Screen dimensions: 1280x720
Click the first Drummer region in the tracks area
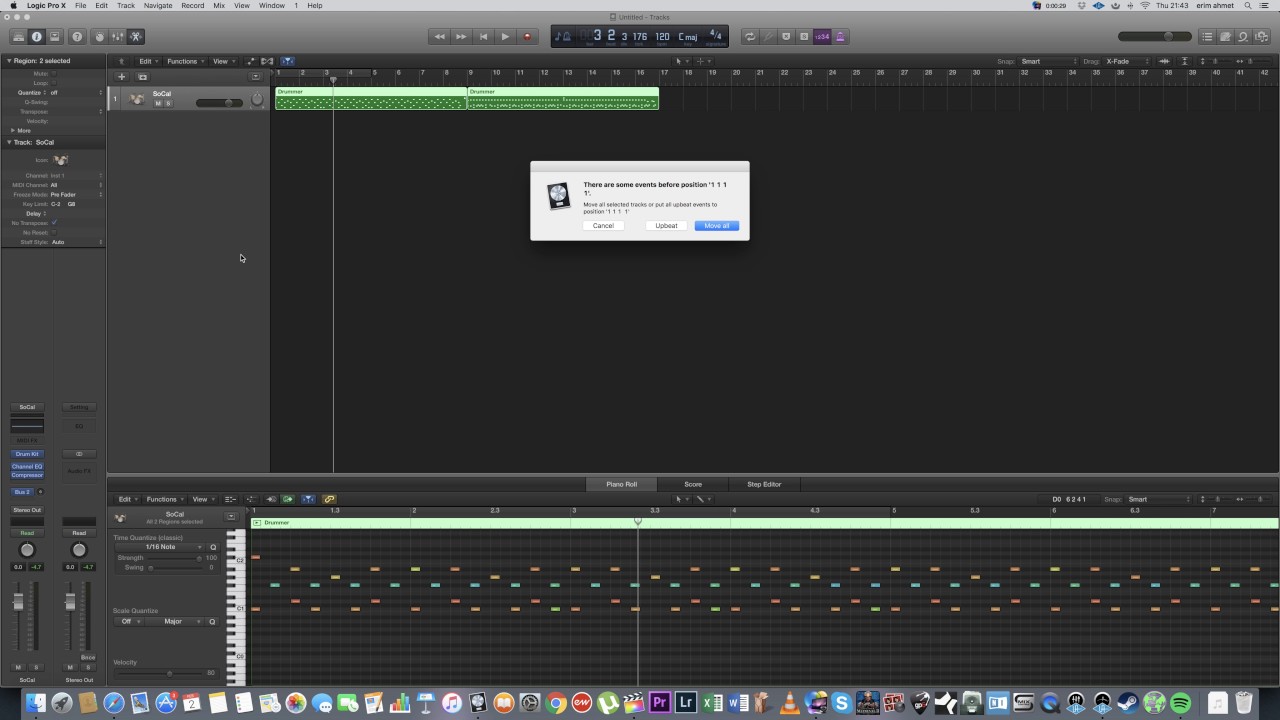point(371,98)
